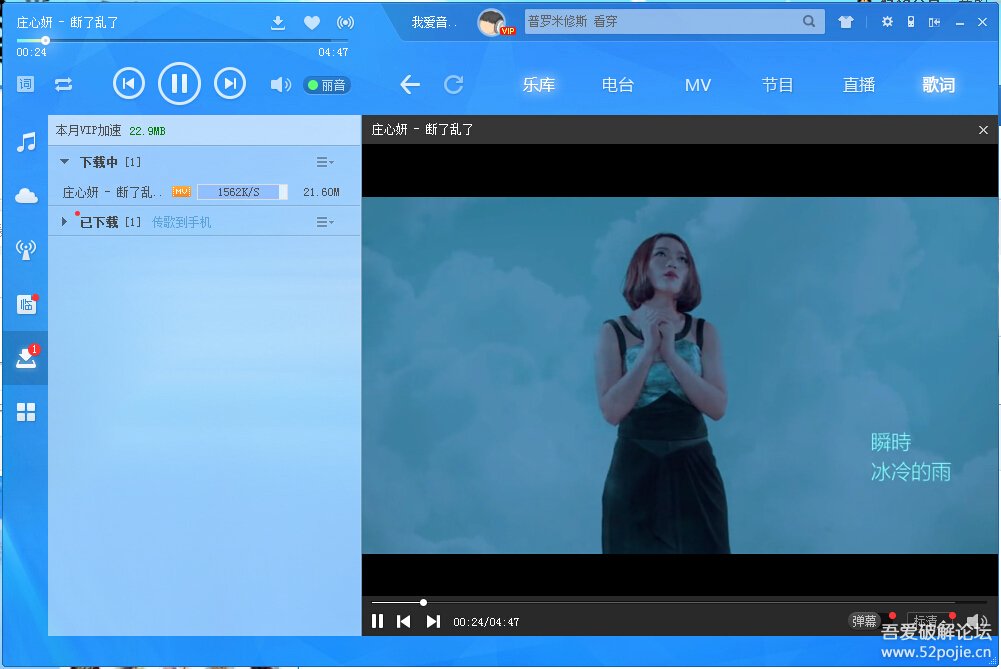Image resolution: width=1001 pixels, height=669 pixels.
Task: Click the MV video picture area
Action: click(679, 375)
